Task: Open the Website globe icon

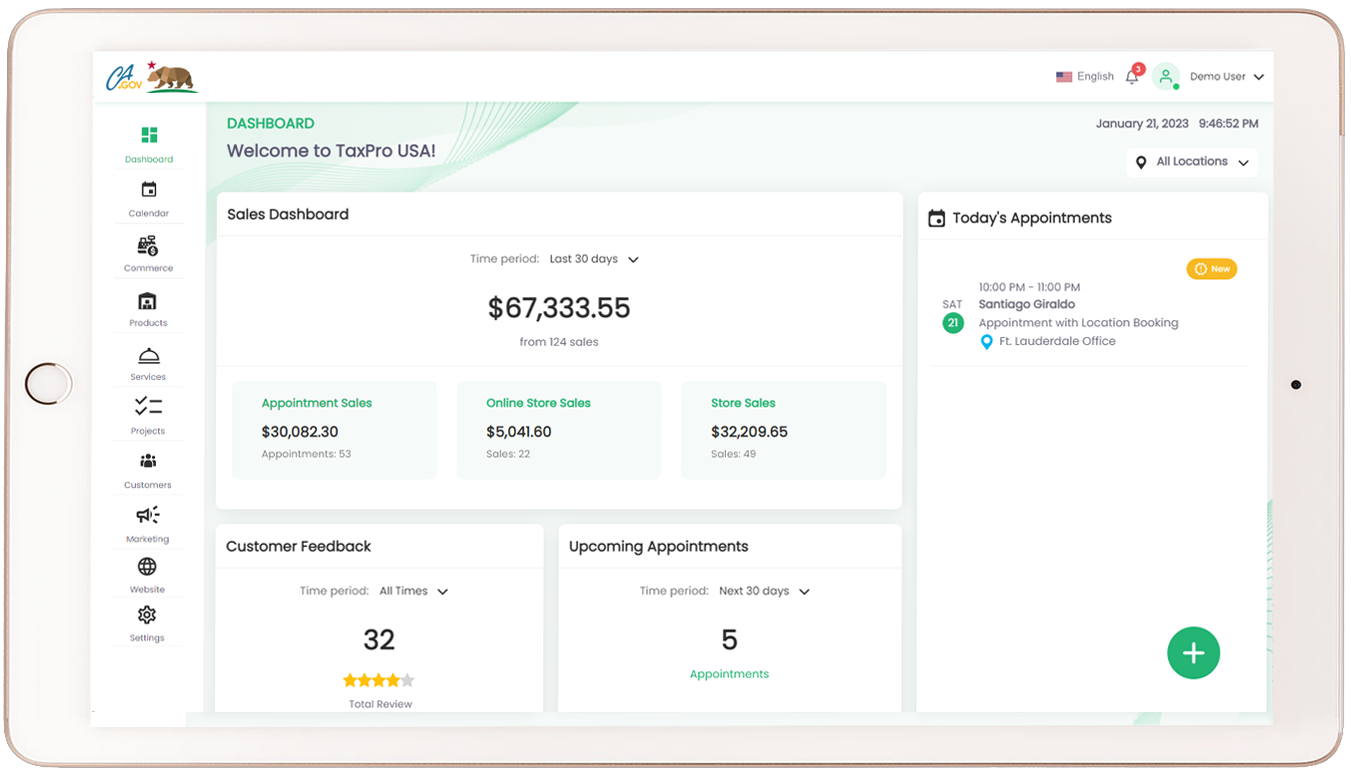Action: [x=147, y=567]
